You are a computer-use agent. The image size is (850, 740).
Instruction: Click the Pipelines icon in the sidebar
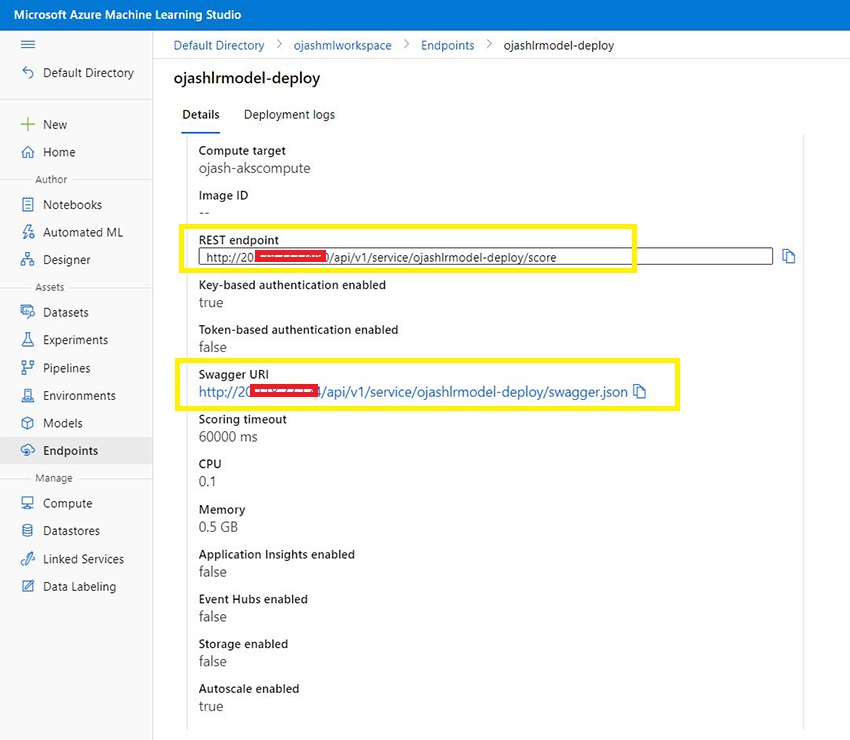(28, 368)
